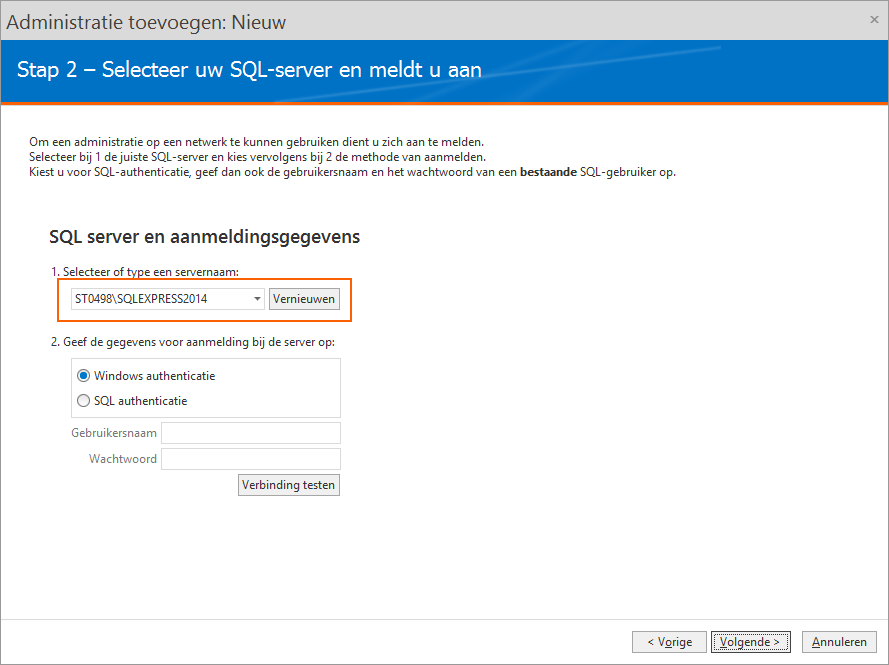Click the Wachtwoord input field
This screenshot has width=889, height=665.
251,459
